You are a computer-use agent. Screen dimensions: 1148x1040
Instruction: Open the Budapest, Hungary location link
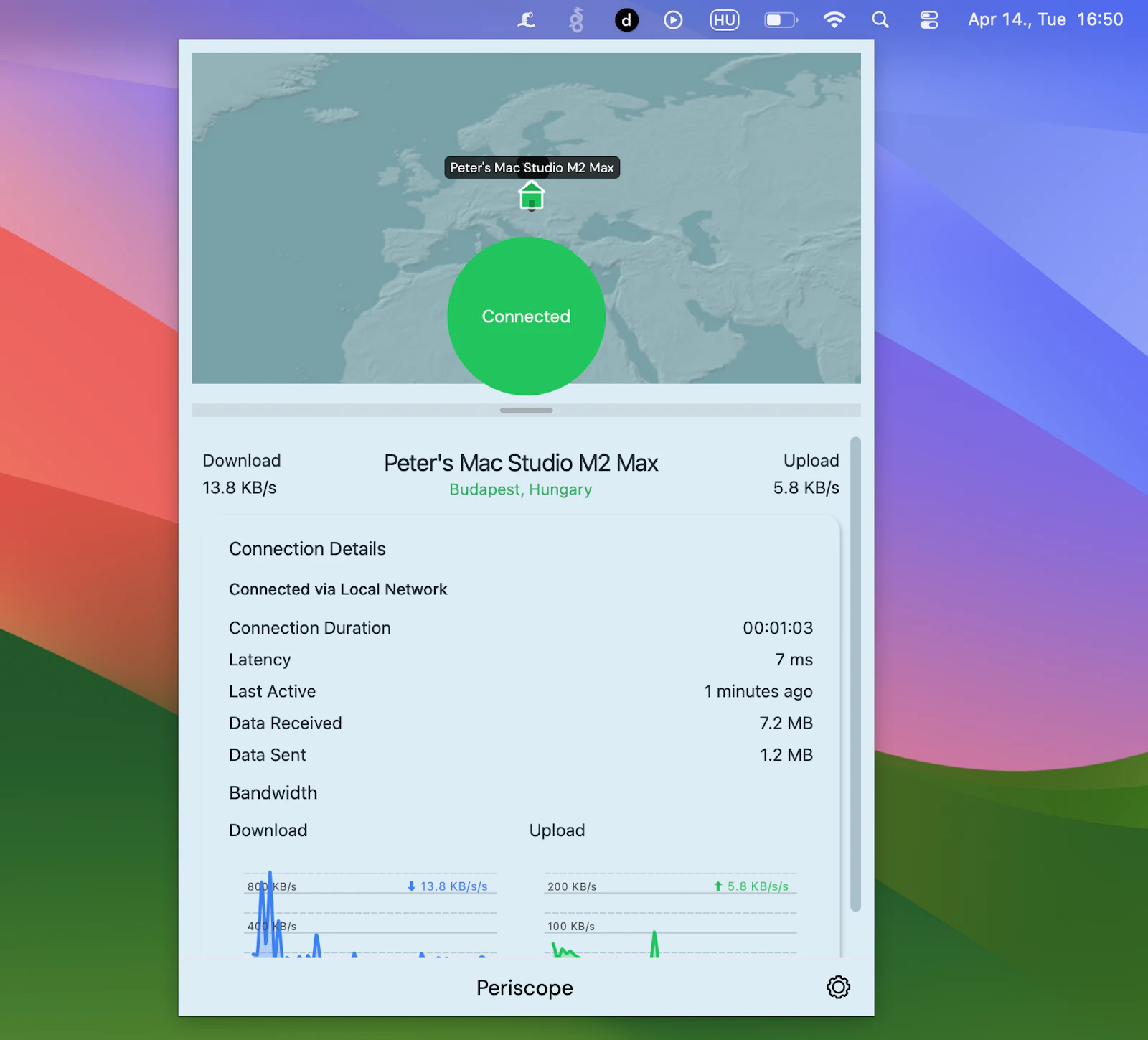(520, 489)
